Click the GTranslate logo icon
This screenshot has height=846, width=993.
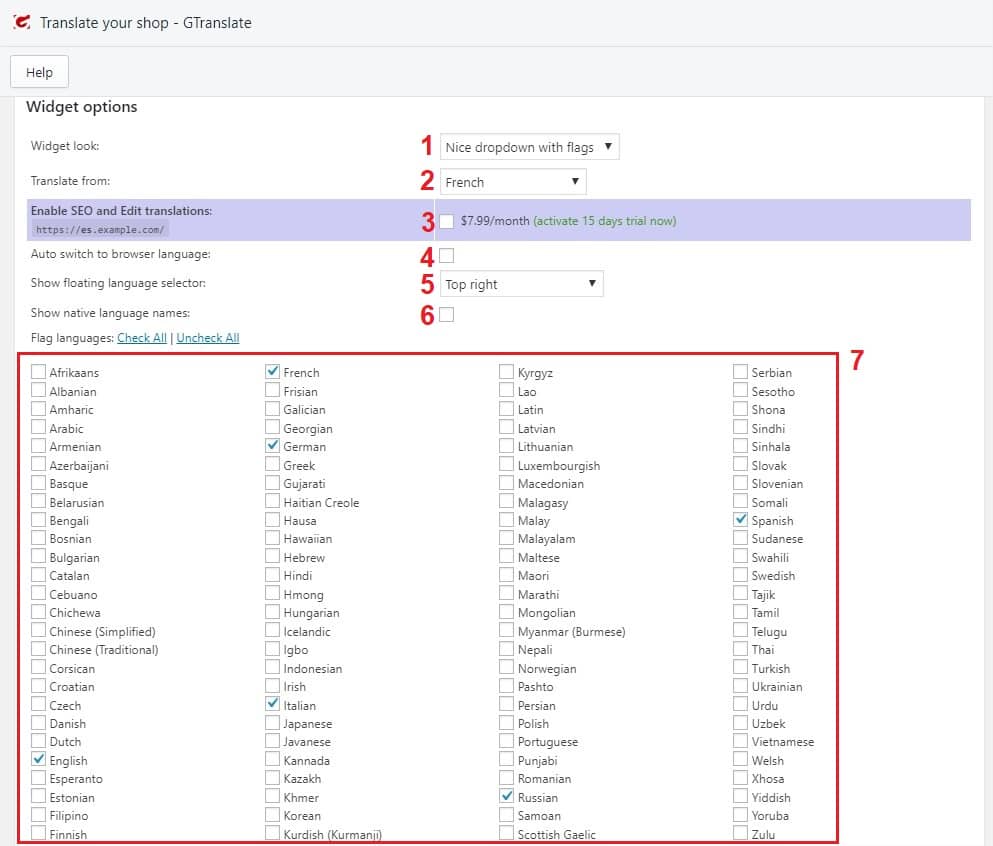[22, 22]
